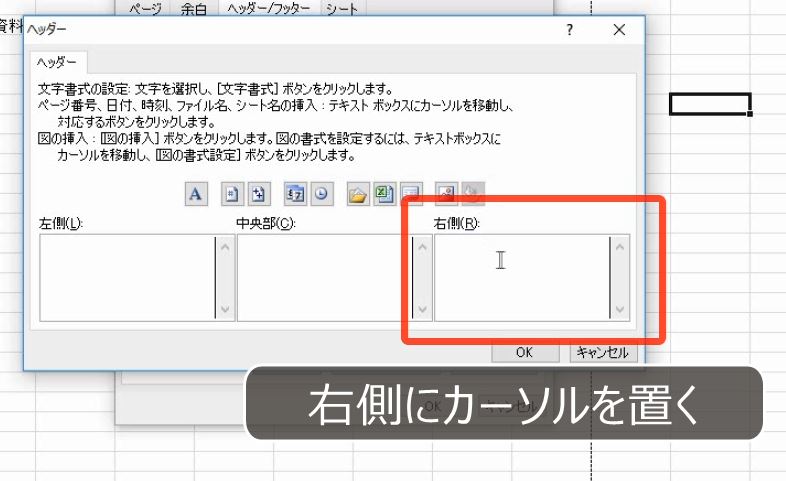786x481 pixels.
Task: Insert Date icon in header toolbar
Action: (x=295, y=194)
